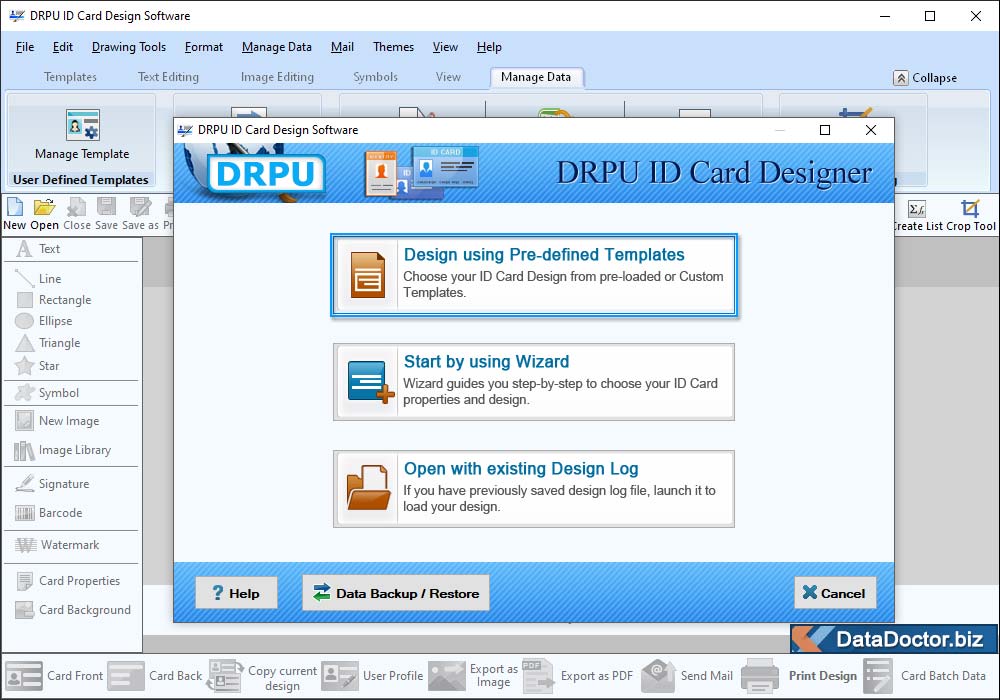This screenshot has height=700, width=1000.
Task: Insert a Barcode from sidebar
Action: click(48, 513)
